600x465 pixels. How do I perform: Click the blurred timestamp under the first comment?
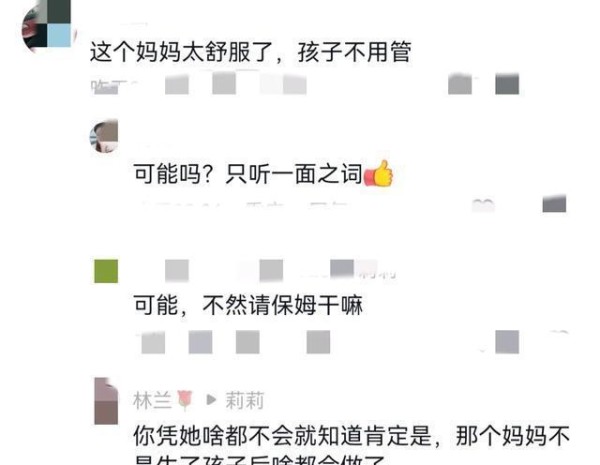tap(104, 86)
